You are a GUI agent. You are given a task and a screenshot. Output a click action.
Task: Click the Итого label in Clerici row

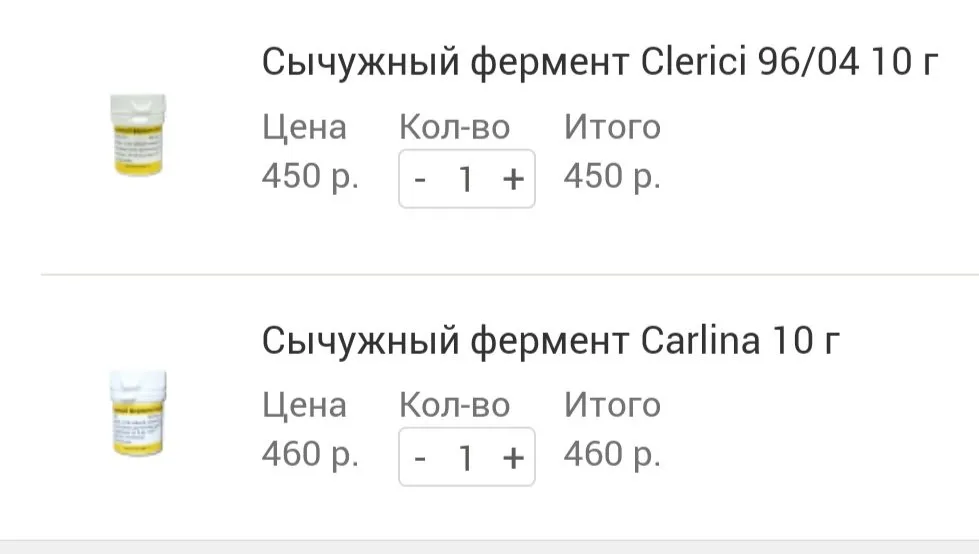[612, 128]
